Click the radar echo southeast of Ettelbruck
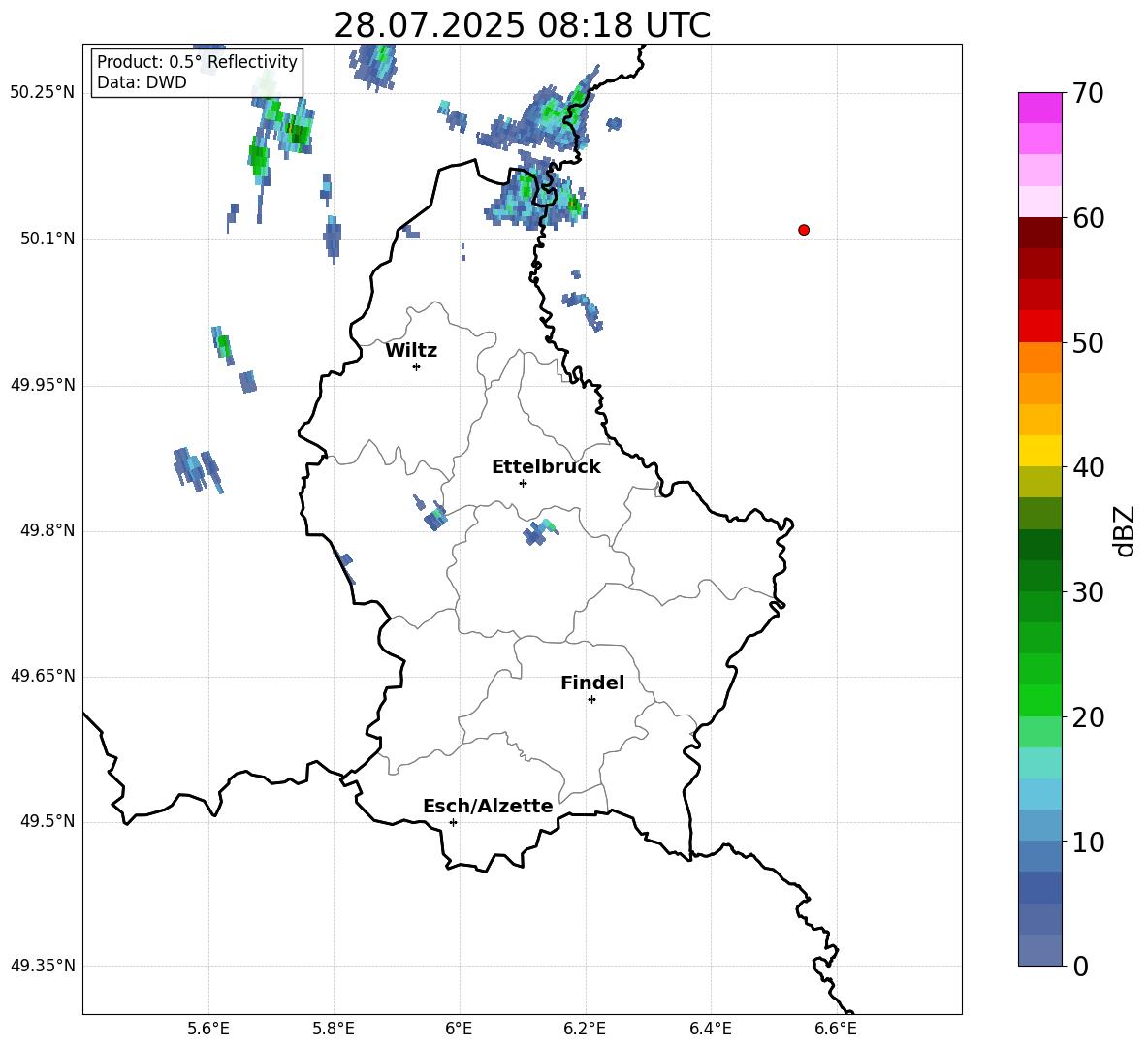The image size is (1148, 1048). (x=540, y=531)
